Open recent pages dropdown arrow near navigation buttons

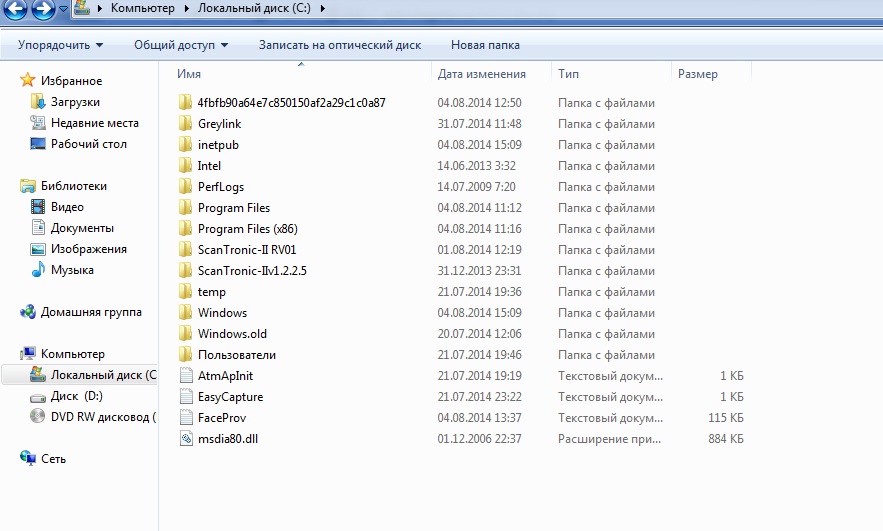pyautogui.click(x=64, y=10)
